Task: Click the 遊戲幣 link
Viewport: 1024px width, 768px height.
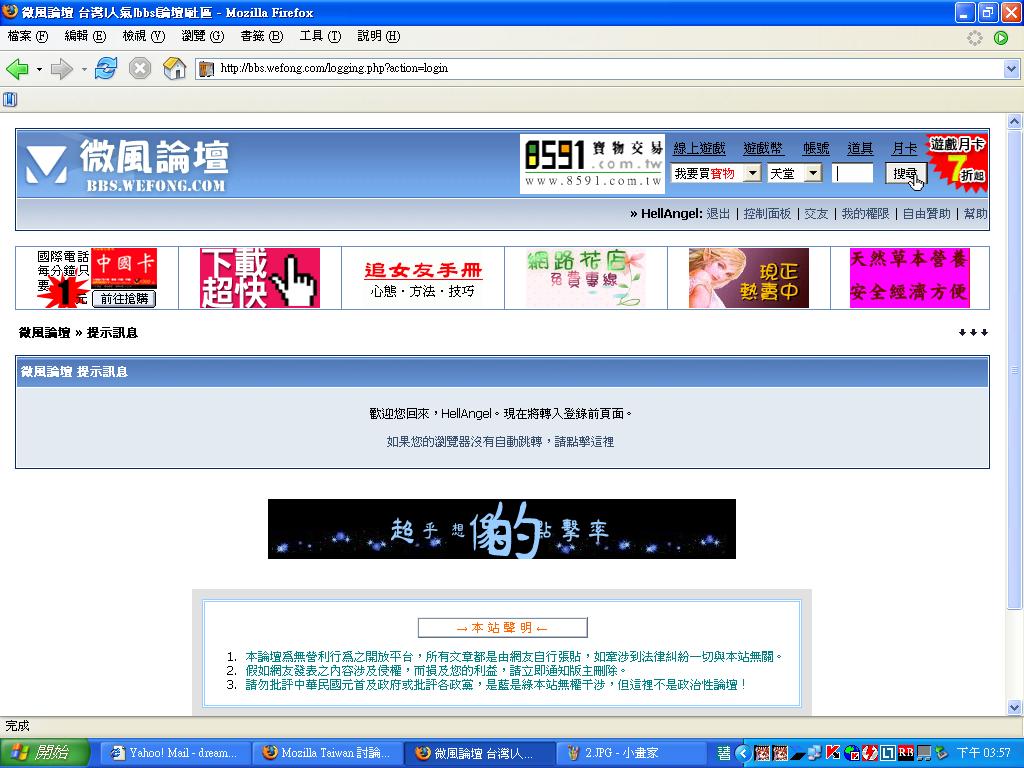Action: coord(763,148)
